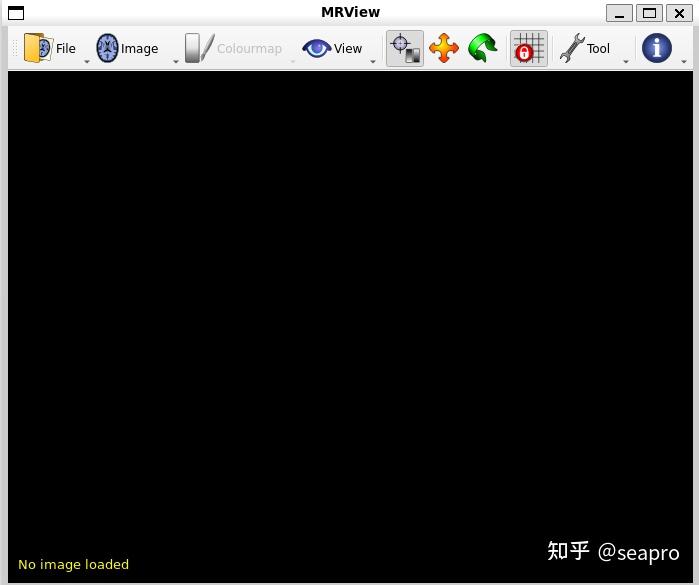Select the focus crosshair mode tool
Screen dimensions: 699x585
(x=405, y=48)
